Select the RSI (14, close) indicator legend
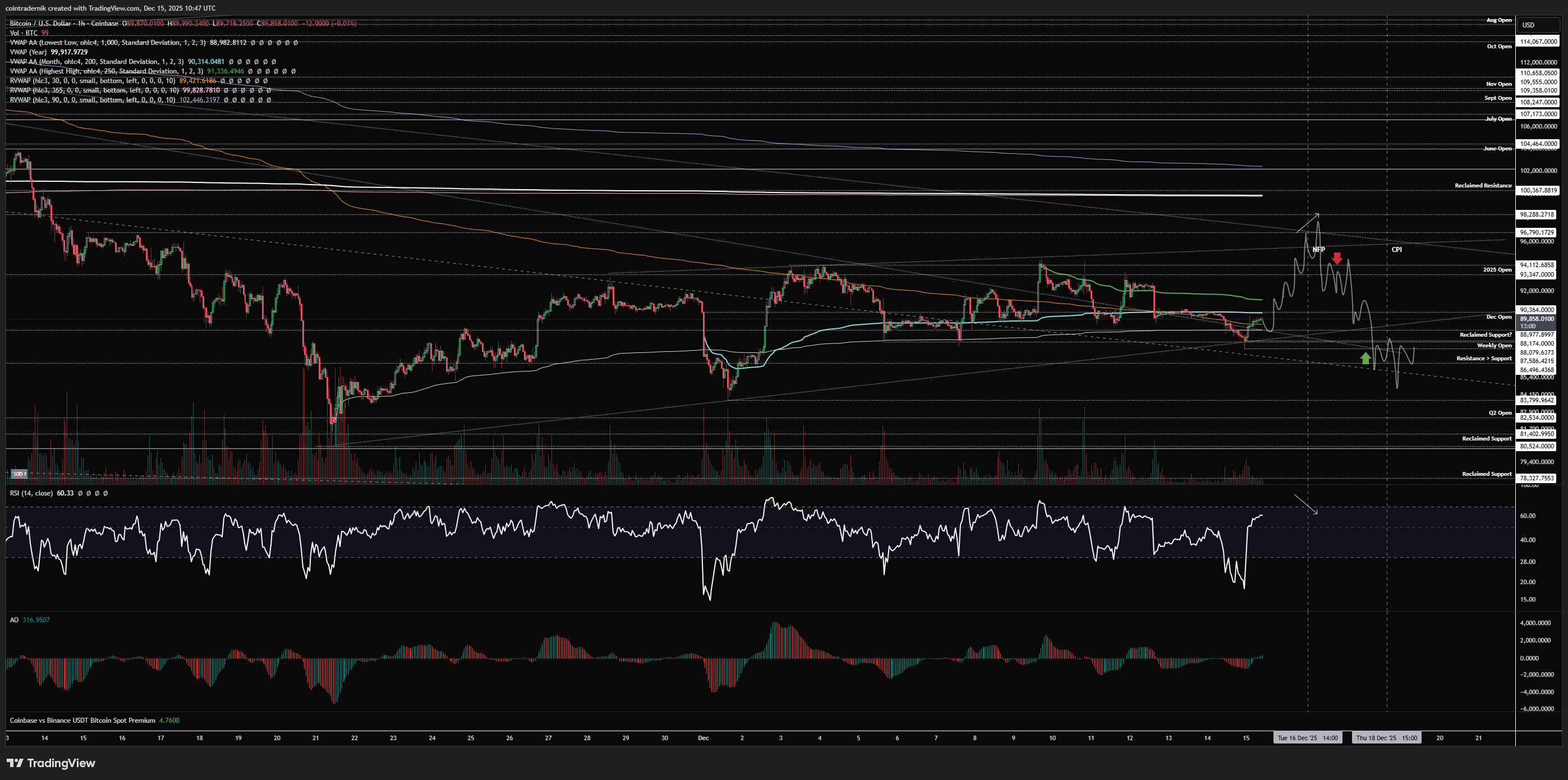The height and width of the screenshot is (780, 1568). tap(31, 493)
